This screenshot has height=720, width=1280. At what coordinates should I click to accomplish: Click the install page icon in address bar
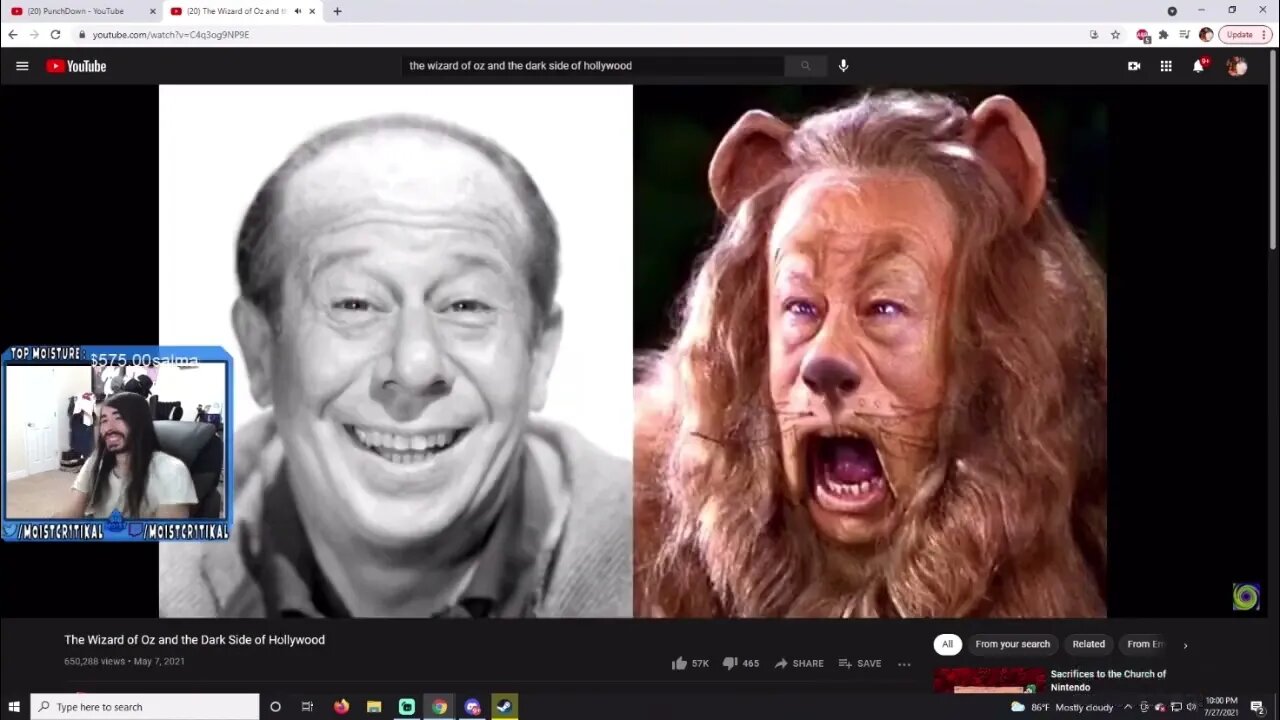(1094, 34)
